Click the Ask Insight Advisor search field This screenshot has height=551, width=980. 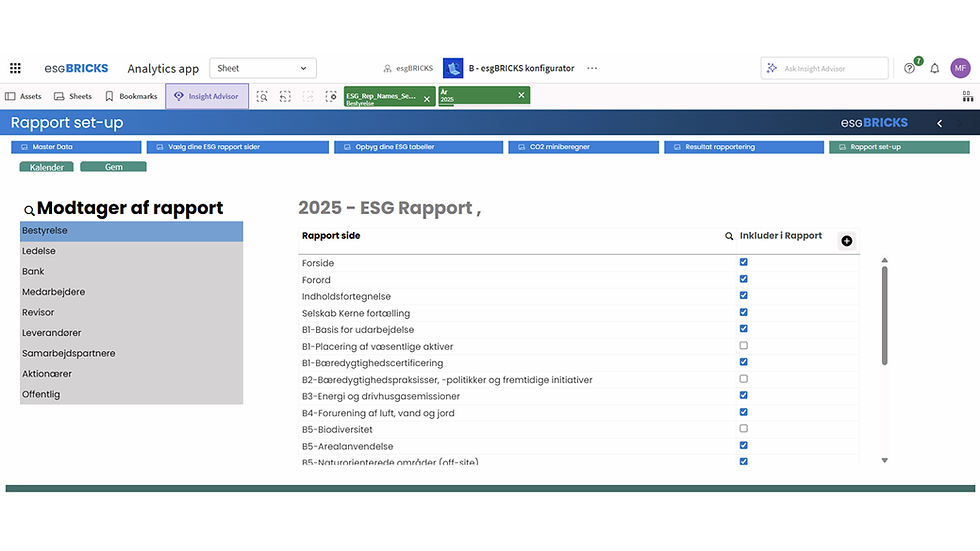(x=824, y=68)
